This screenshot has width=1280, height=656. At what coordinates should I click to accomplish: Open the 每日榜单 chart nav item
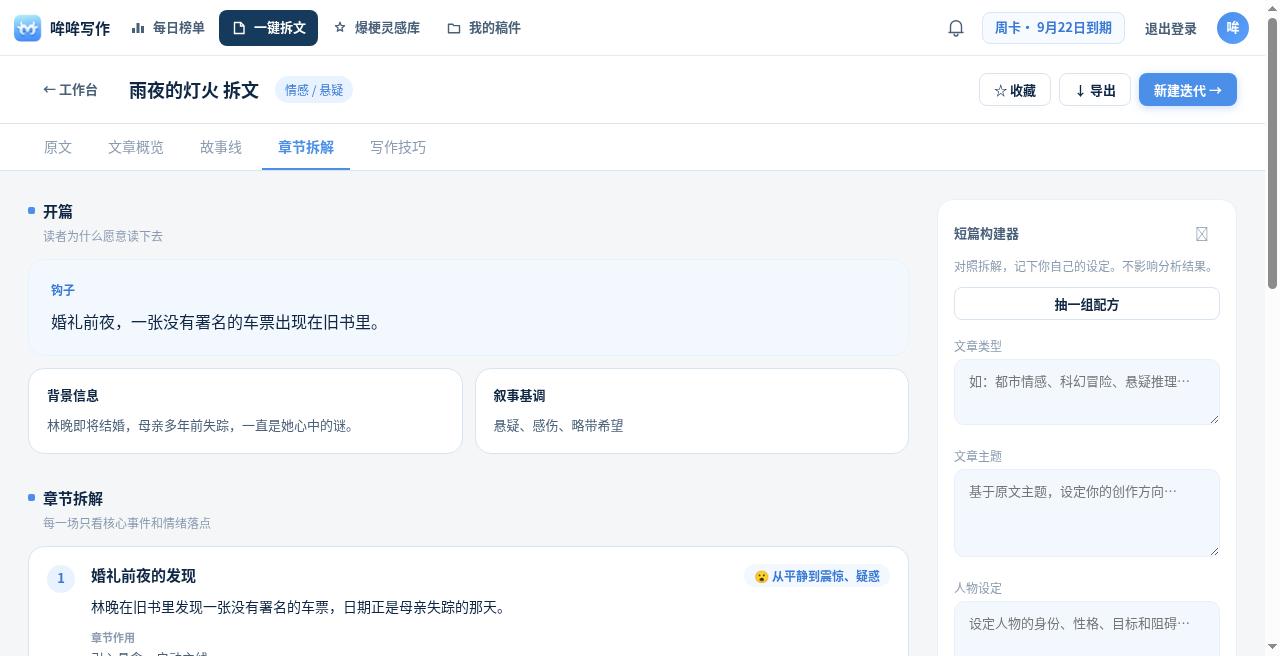168,28
